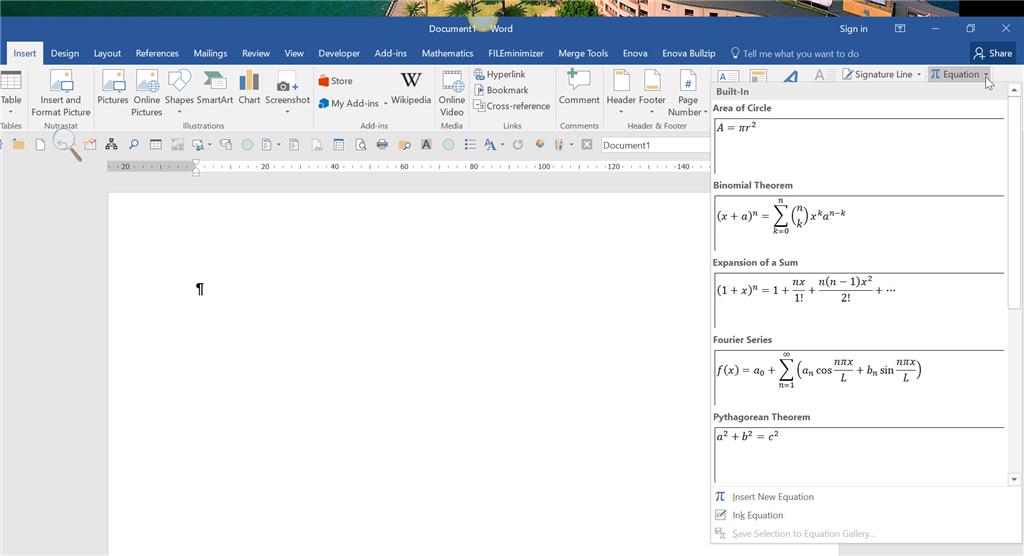Insert a Bookmark
Image resolution: width=1024 pixels, height=556 pixels.
(501, 90)
